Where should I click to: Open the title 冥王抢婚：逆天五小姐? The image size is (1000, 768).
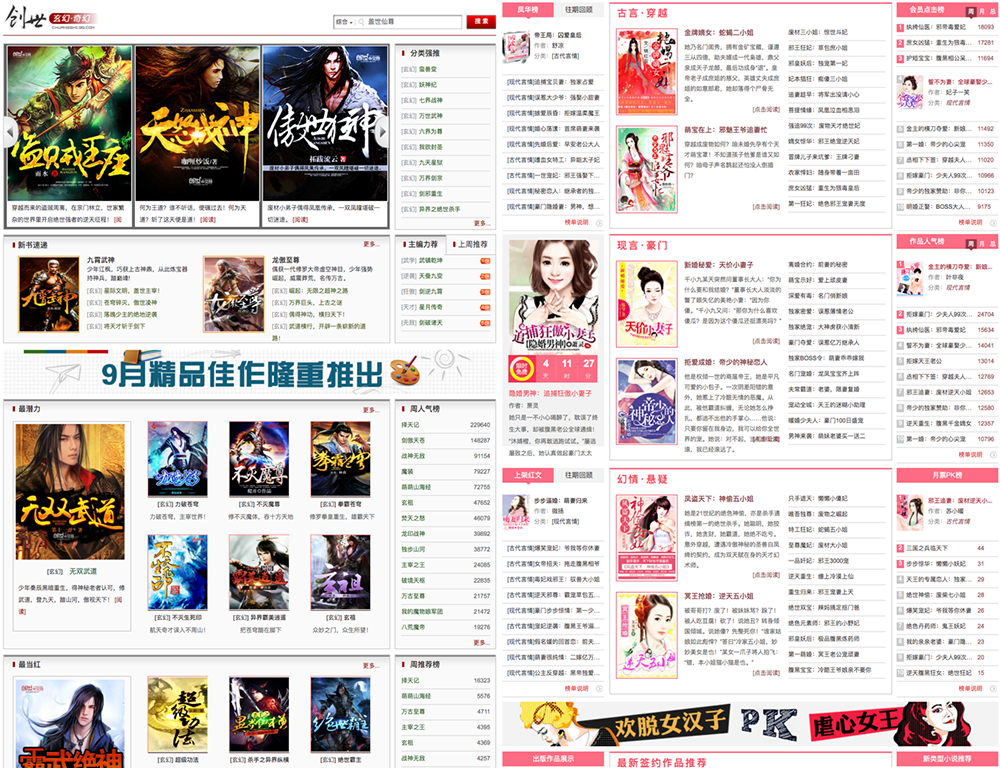tap(719, 596)
